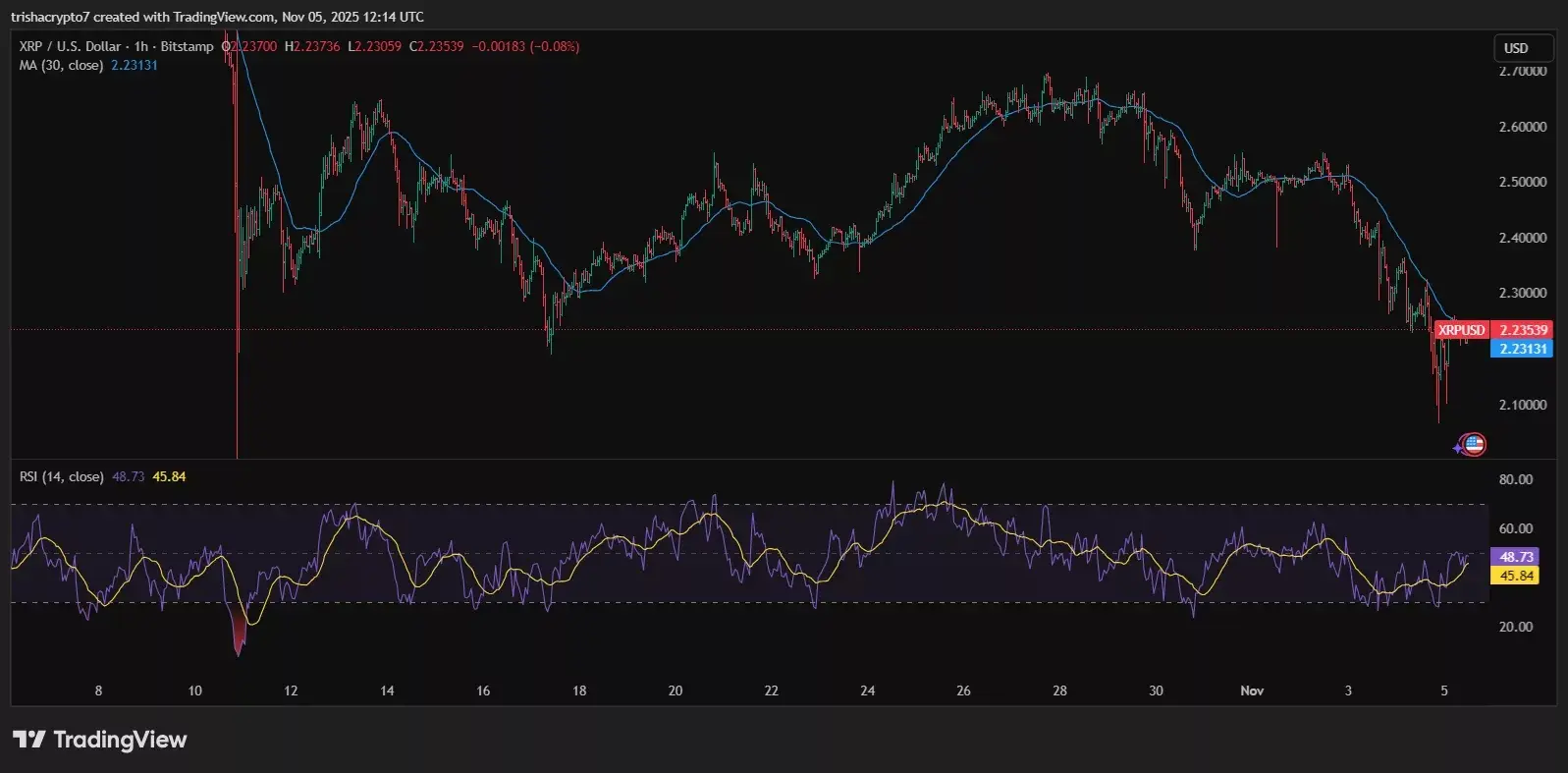
Task: Click the red XRPUSD price label
Action: click(1461, 330)
